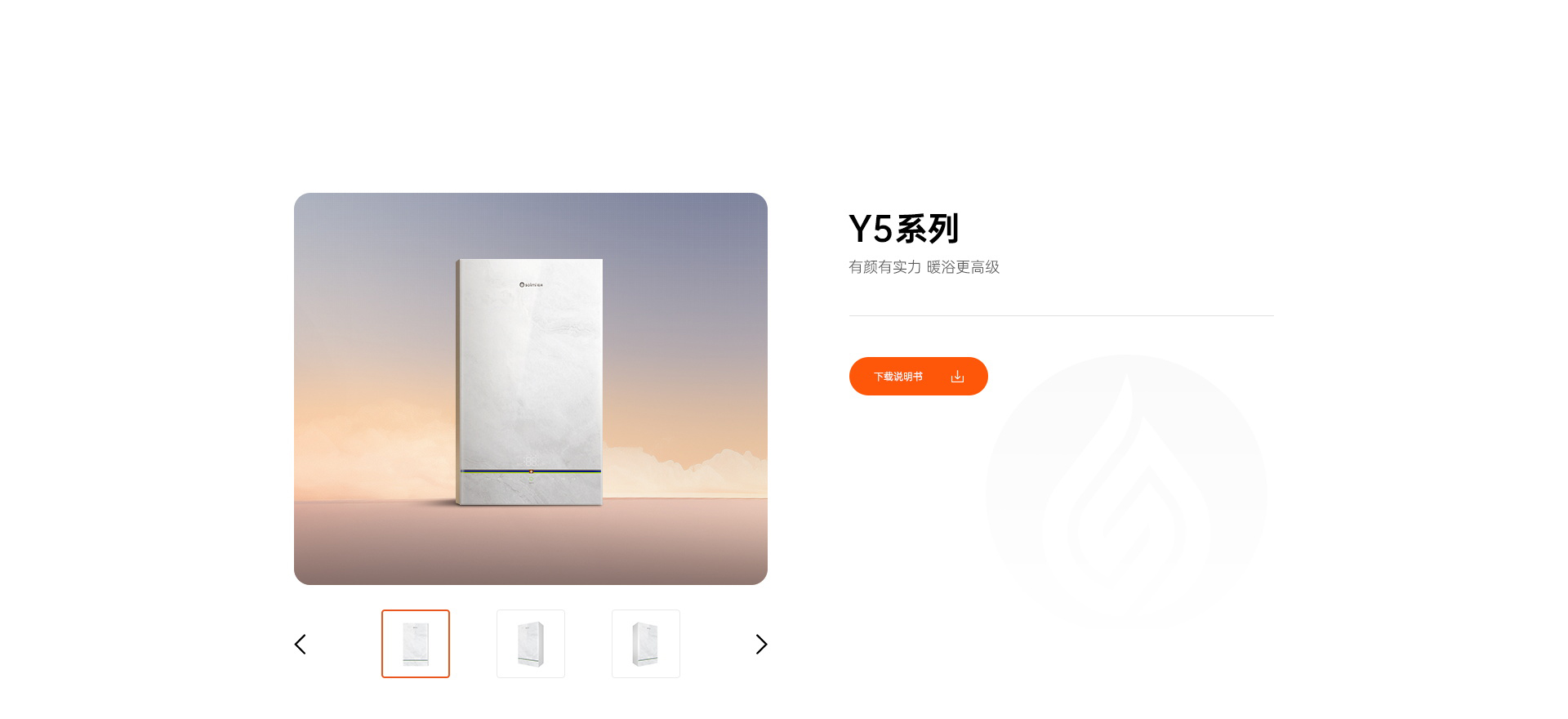
Task: Click the 有颜有实力 暖浴更高级 tagline
Action: point(924,267)
